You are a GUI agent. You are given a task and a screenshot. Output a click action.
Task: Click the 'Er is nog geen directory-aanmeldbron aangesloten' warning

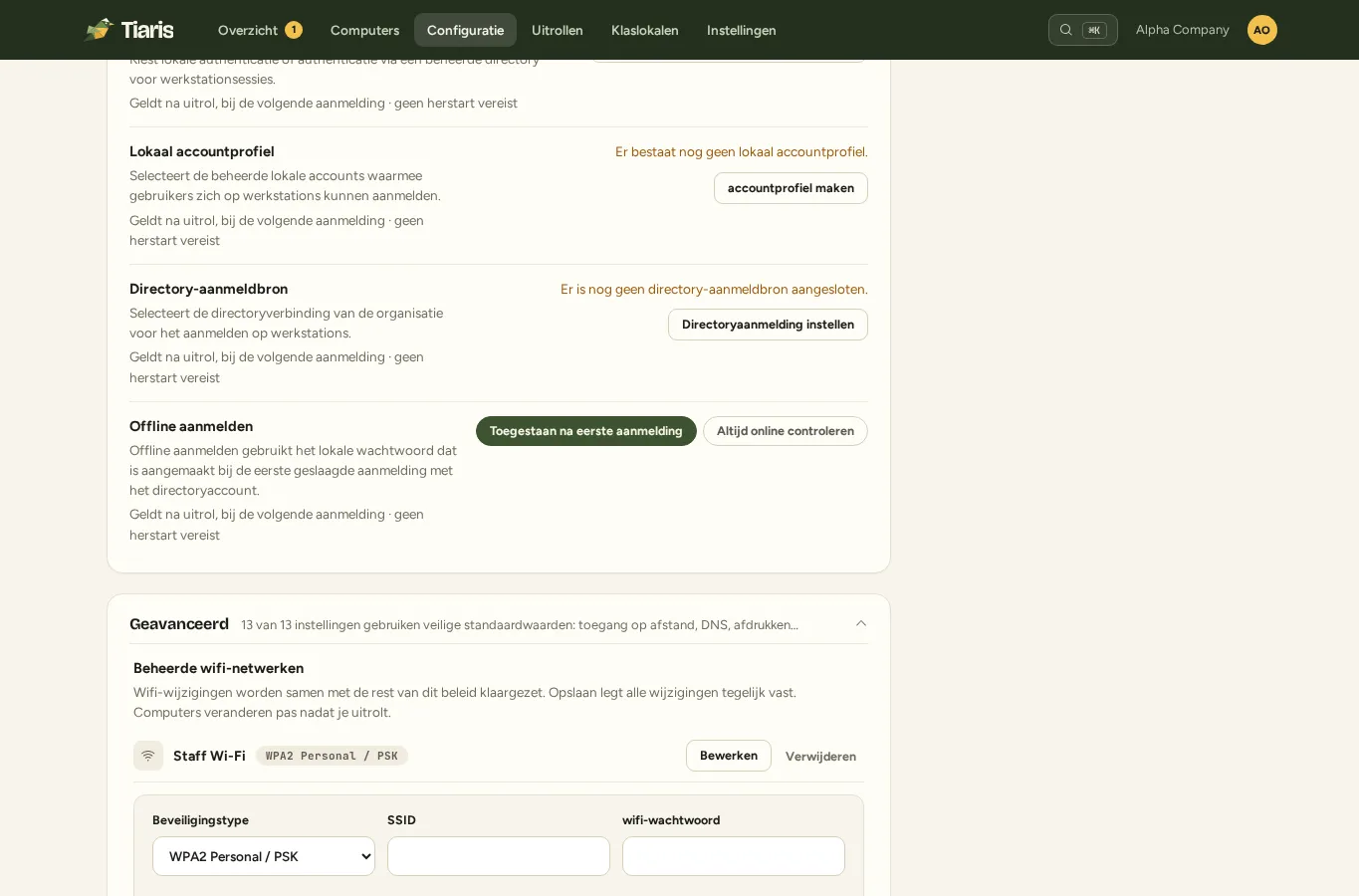click(714, 290)
